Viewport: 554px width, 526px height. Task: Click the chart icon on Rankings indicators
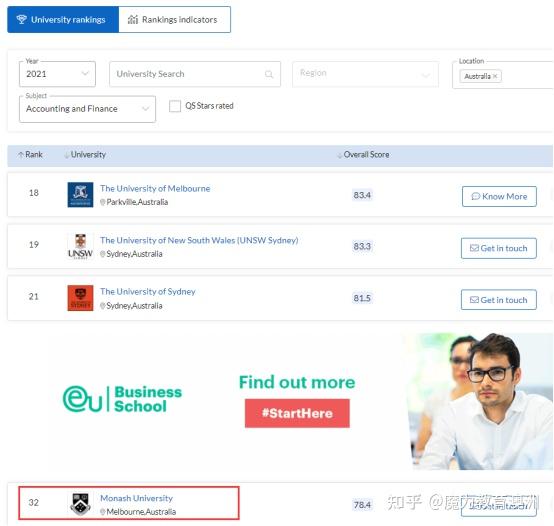[x=133, y=19]
